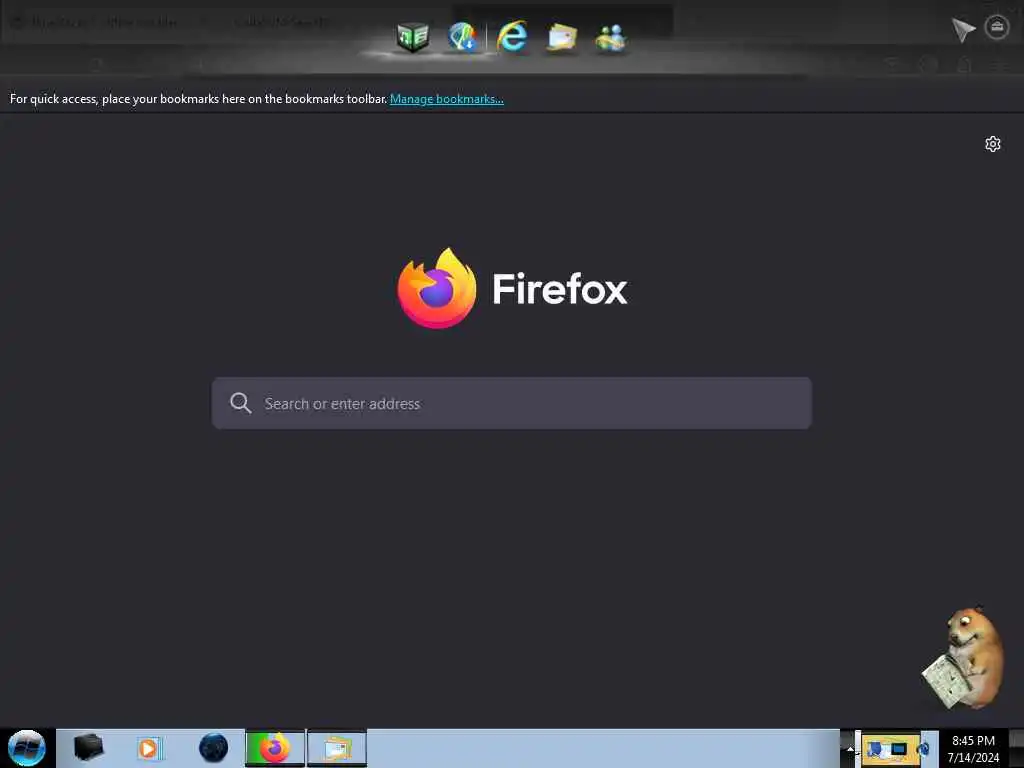
Task: Open the globe download dock icon
Action: point(463,36)
